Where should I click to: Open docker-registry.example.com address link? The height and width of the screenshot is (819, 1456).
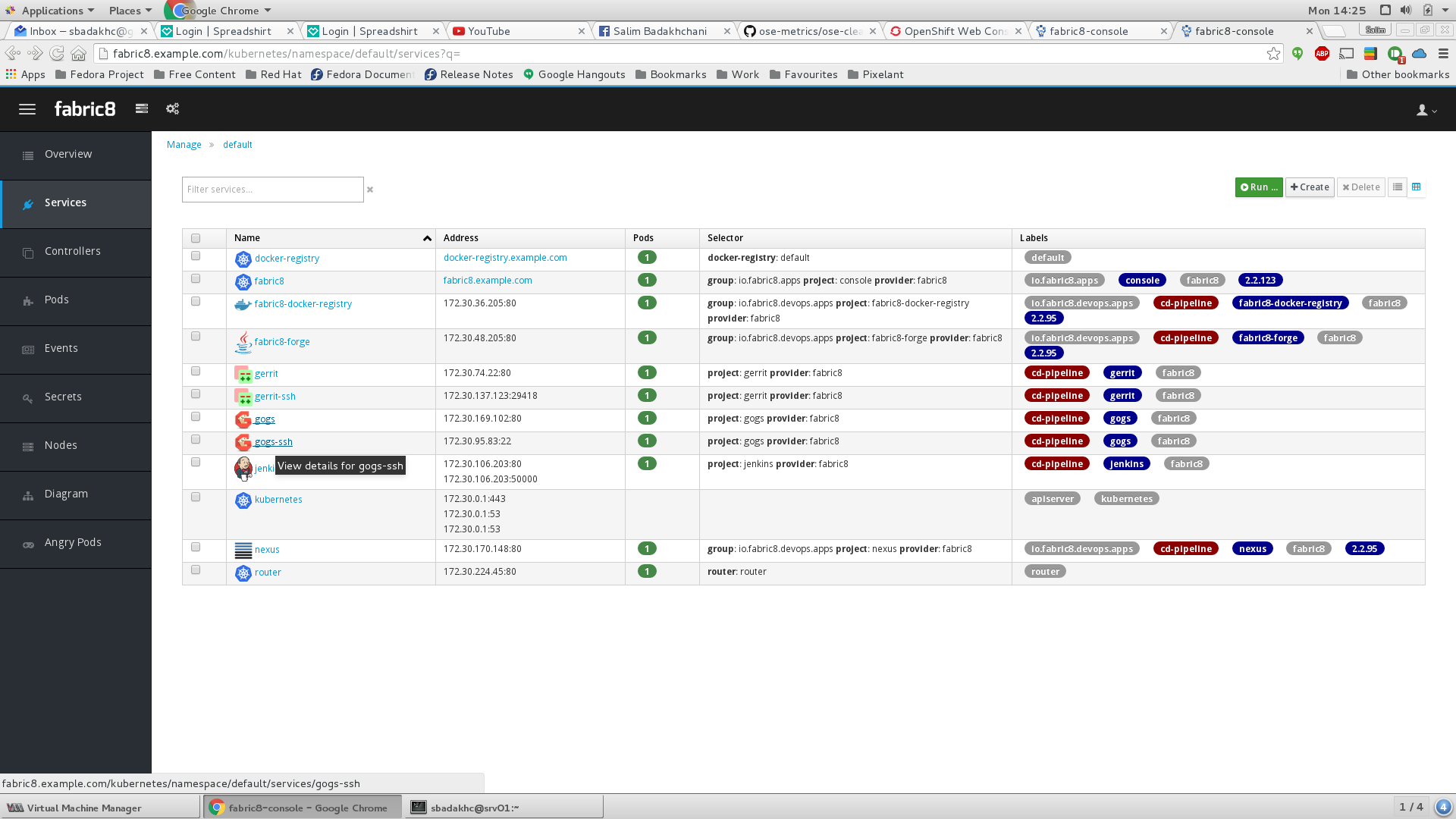505,258
